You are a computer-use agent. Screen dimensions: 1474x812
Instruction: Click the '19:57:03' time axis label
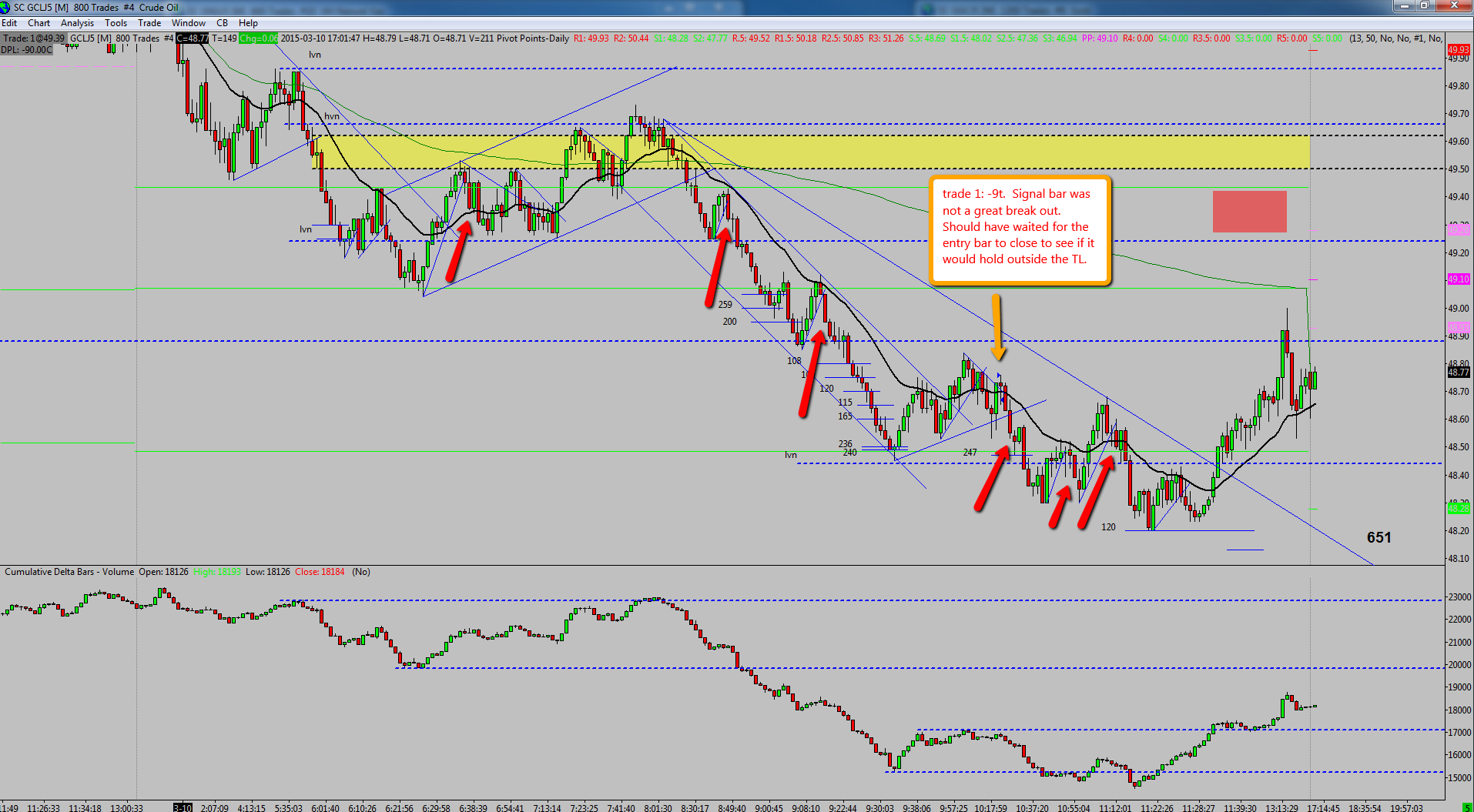[x=1406, y=807]
